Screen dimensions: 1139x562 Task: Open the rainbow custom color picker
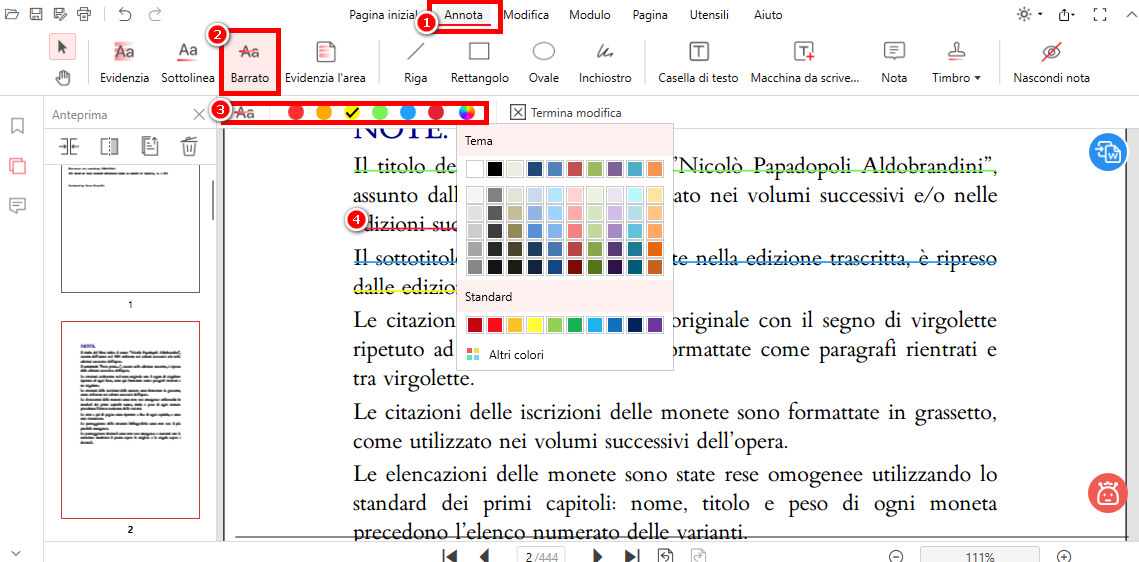click(466, 113)
